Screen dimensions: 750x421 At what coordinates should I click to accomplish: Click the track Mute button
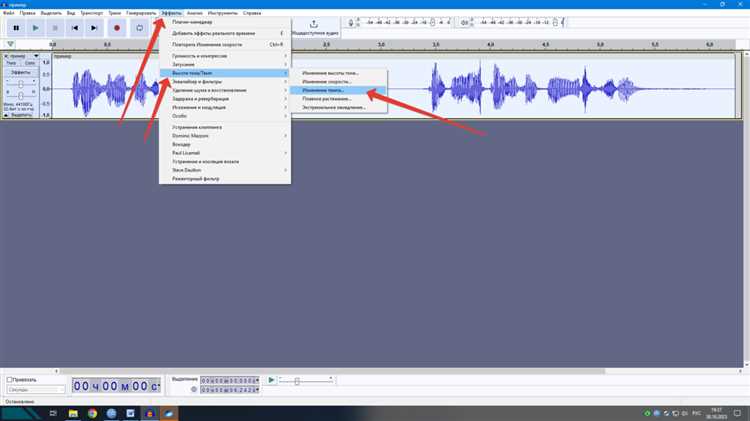coord(11,63)
